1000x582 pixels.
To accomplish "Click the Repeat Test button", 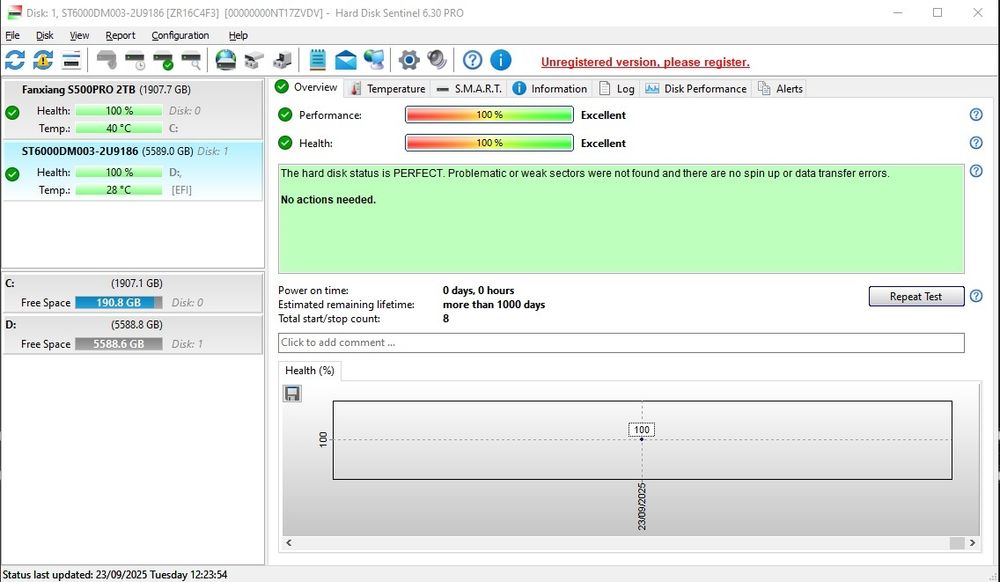I will pyautogui.click(x=916, y=296).
